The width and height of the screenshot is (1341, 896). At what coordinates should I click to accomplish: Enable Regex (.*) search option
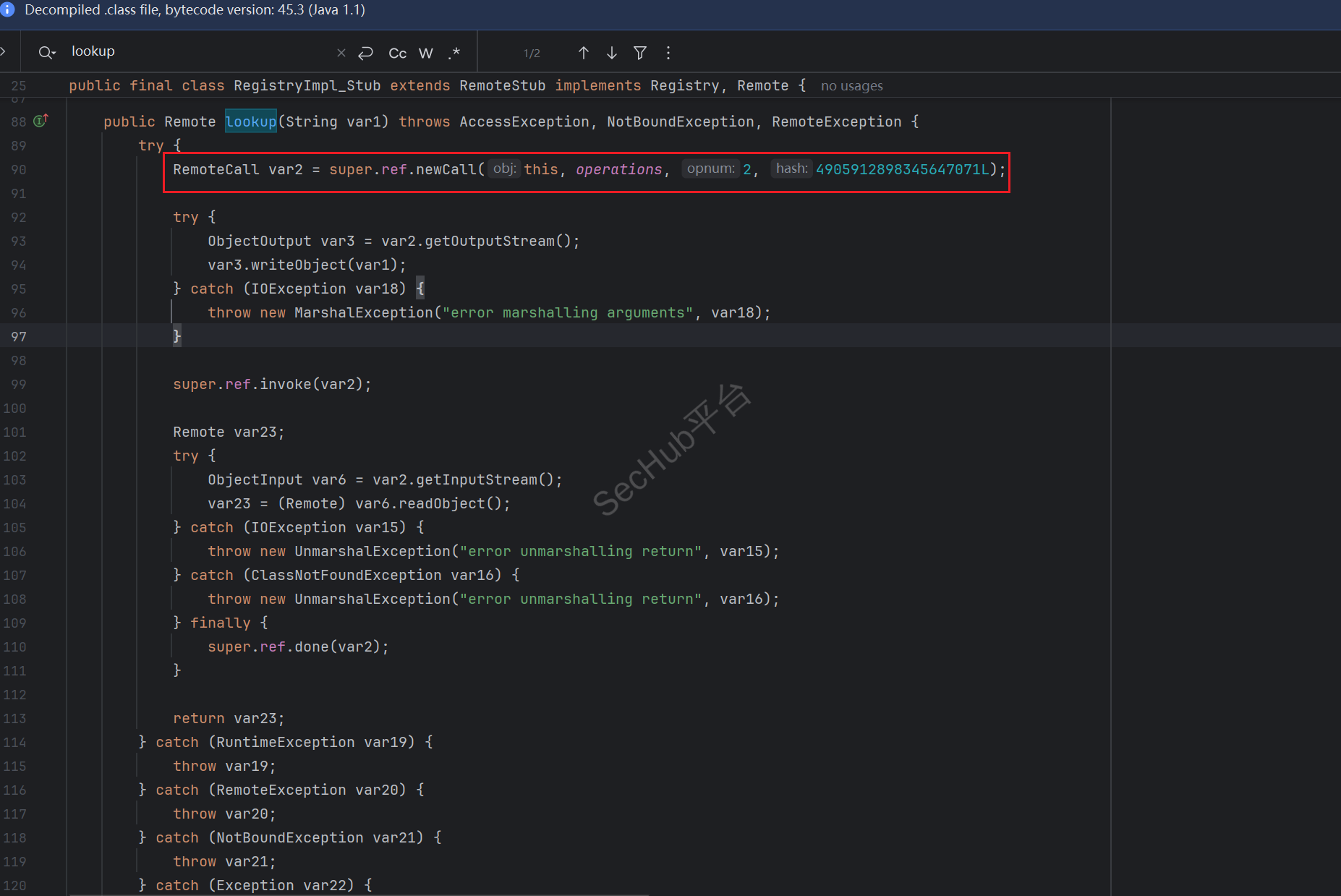click(454, 53)
